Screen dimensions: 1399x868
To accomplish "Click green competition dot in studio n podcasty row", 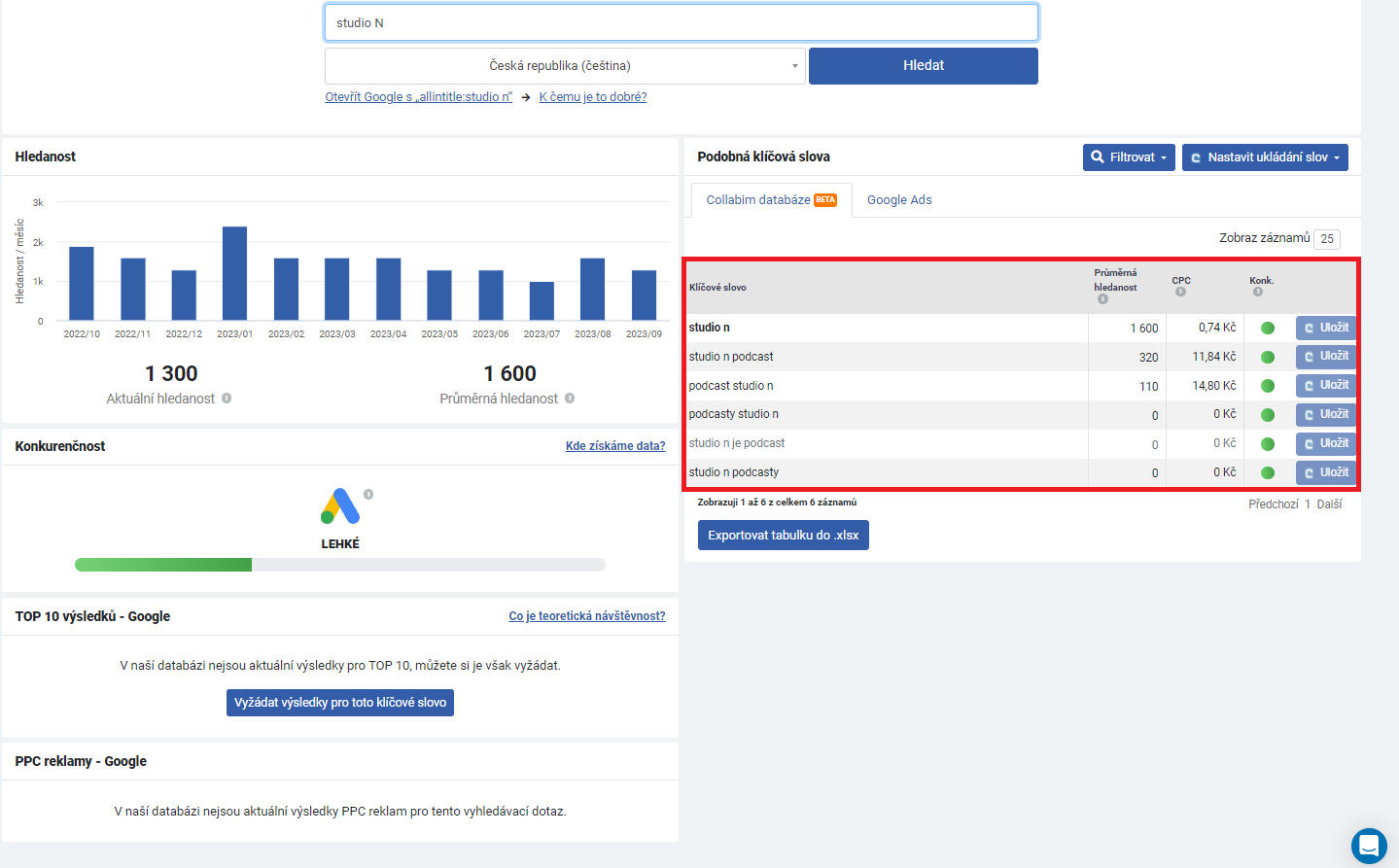I will [x=1268, y=473].
